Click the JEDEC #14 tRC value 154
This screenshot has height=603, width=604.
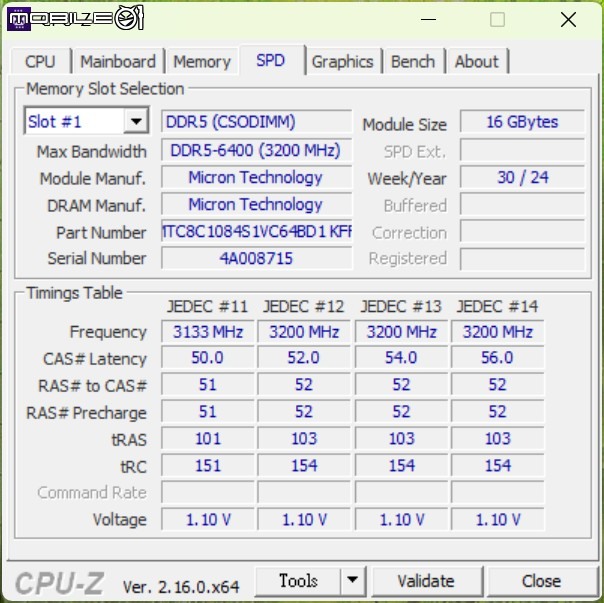point(497,465)
